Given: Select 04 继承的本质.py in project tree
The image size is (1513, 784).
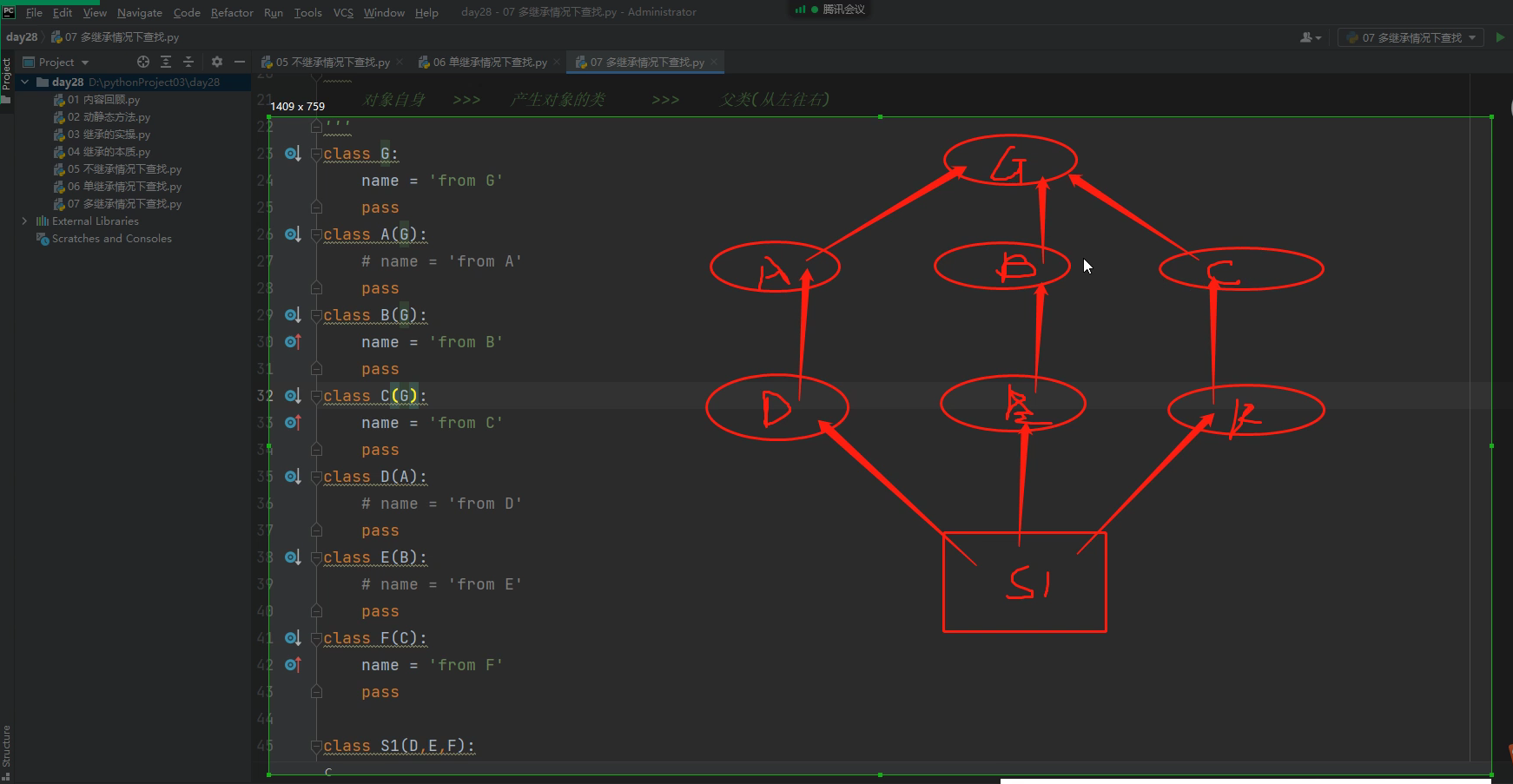Looking at the screenshot, I should tap(101, 152).
